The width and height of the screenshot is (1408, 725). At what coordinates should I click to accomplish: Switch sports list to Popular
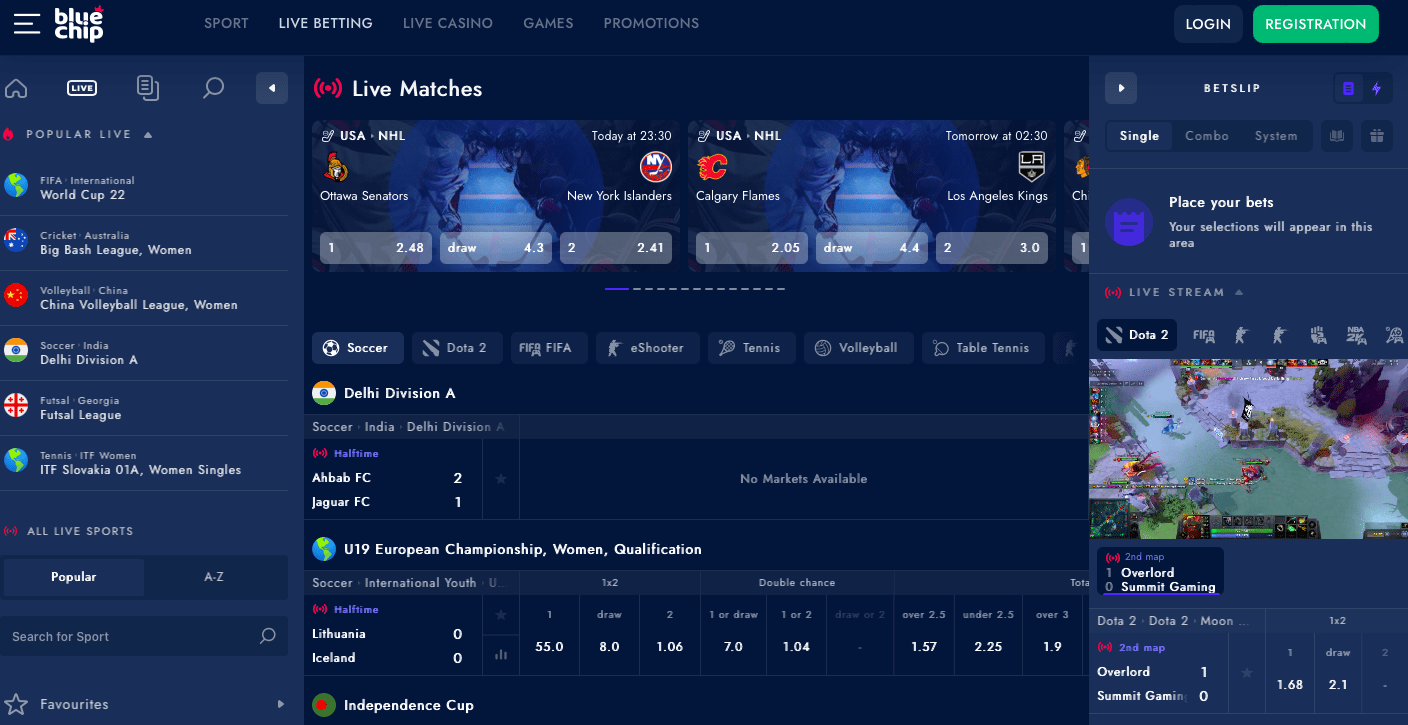click(74, 577)
